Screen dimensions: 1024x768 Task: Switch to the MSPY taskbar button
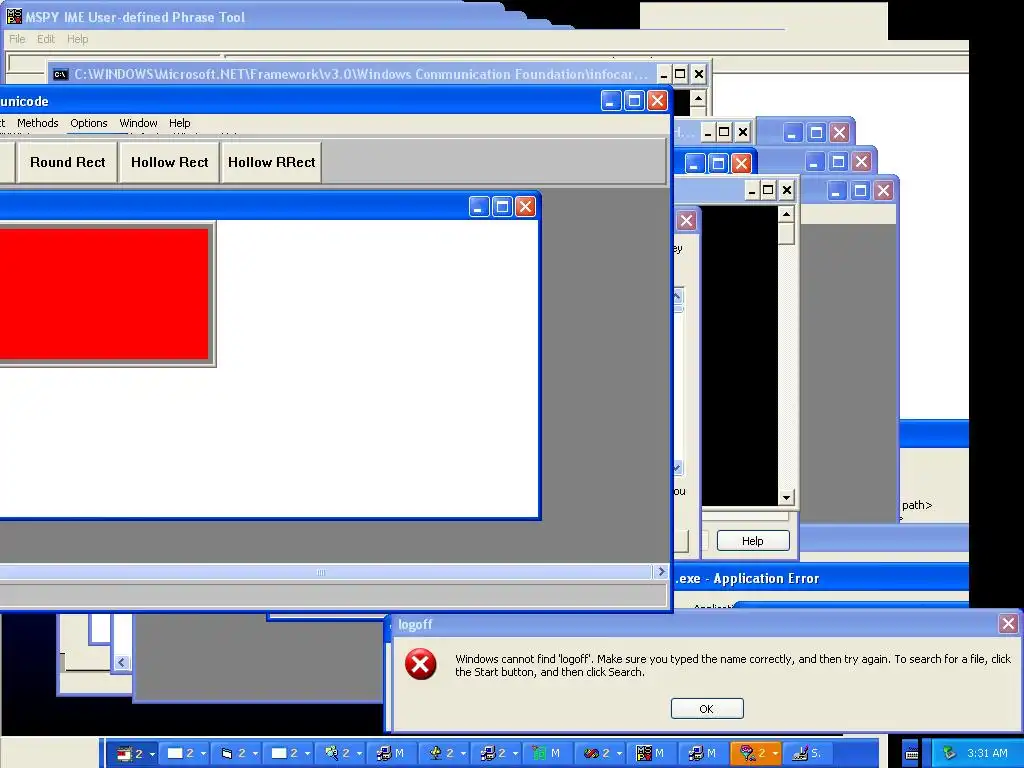[x=651, y=754]
